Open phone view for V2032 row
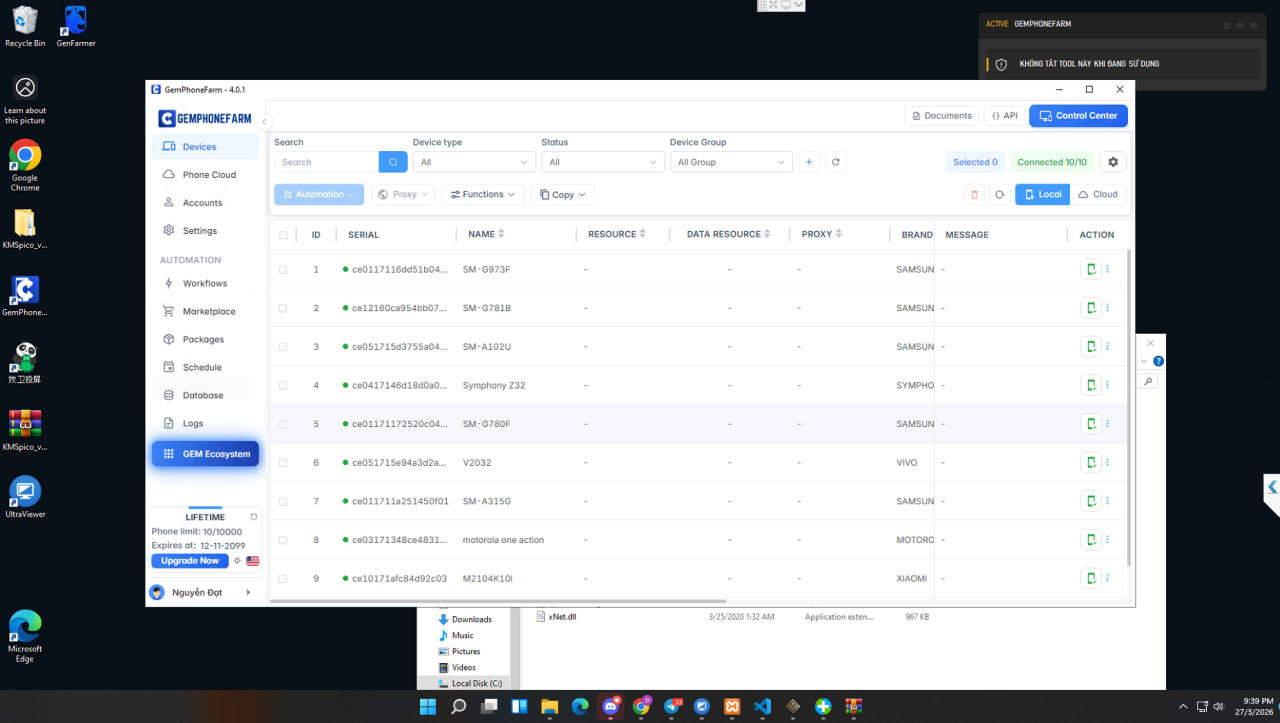The width and height of the screenshot is (1280, 723). 1090,462
